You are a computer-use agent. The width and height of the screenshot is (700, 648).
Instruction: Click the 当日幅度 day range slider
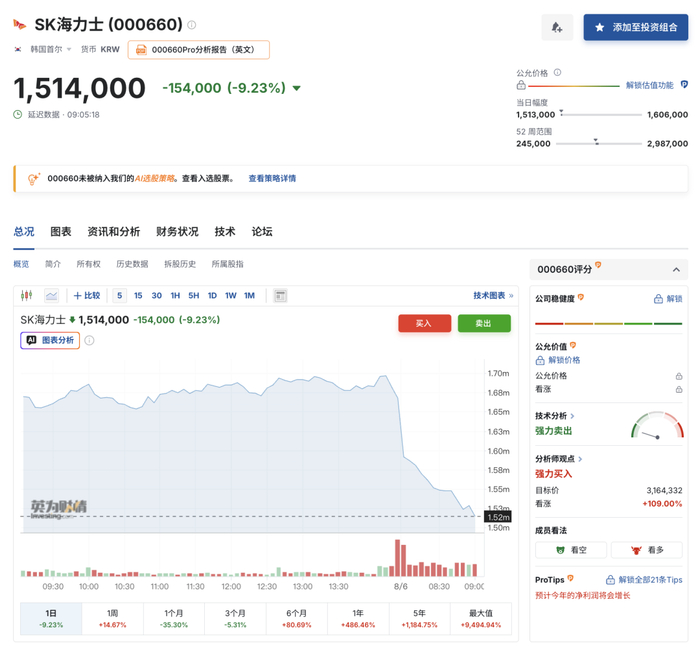tap(601, 114)
